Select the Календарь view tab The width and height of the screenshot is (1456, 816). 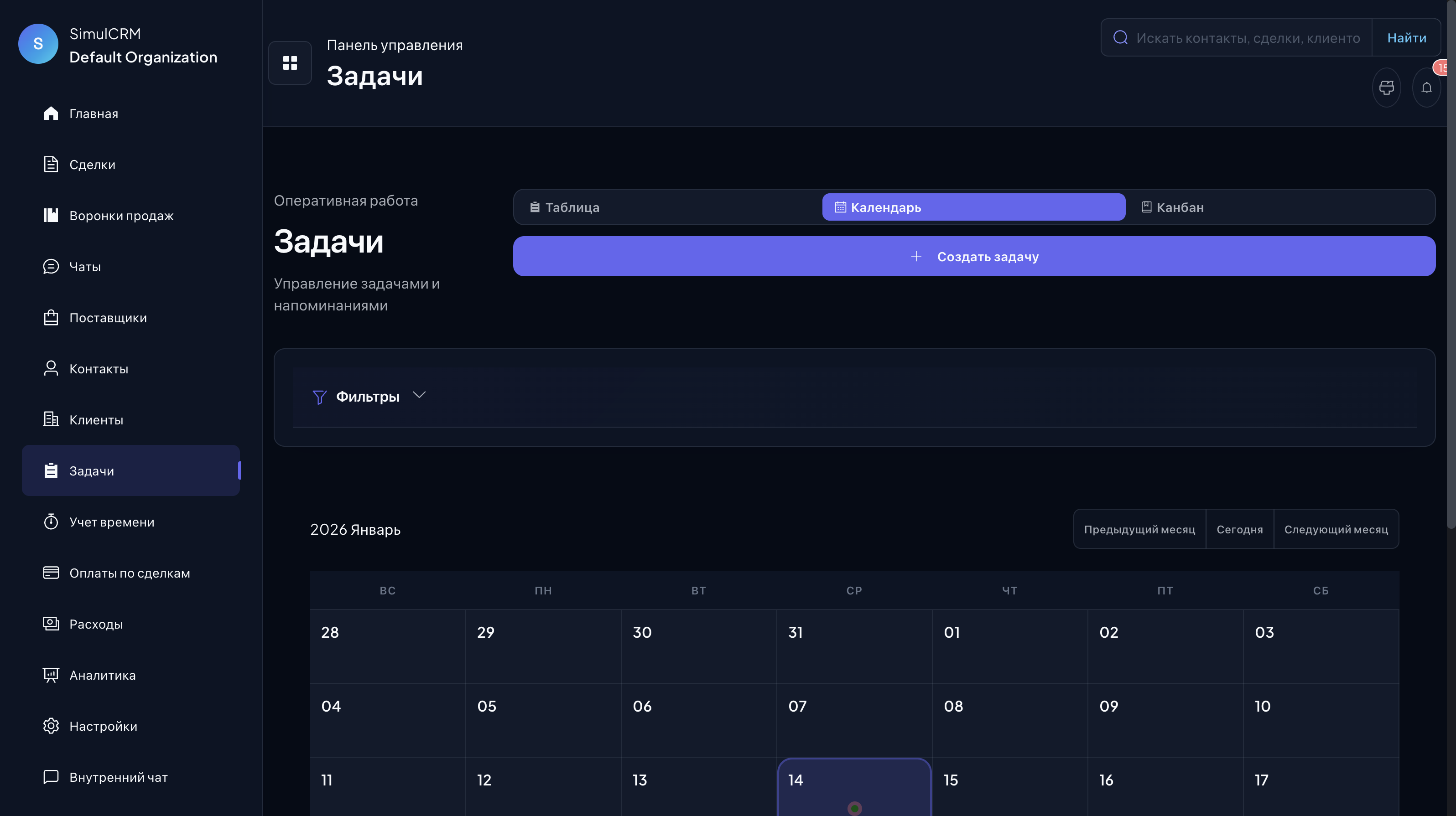click(973, 207)
